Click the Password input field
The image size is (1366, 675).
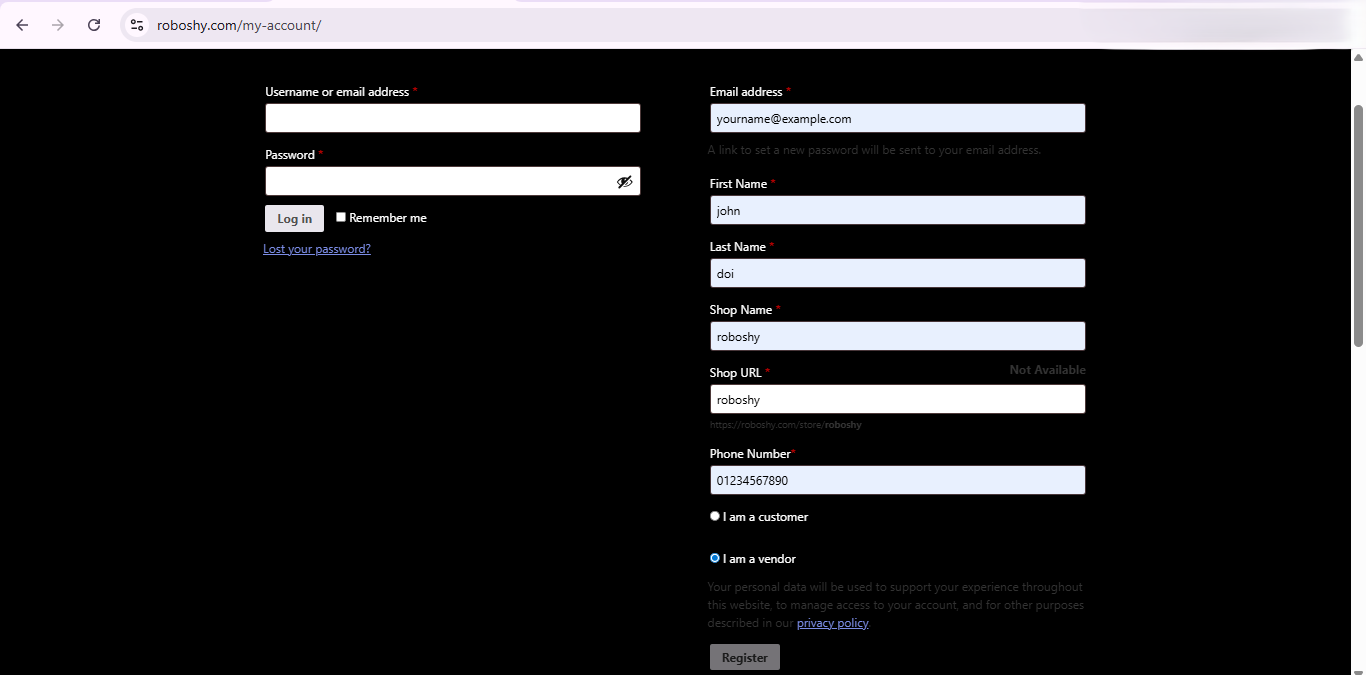(x=440, y=181)
